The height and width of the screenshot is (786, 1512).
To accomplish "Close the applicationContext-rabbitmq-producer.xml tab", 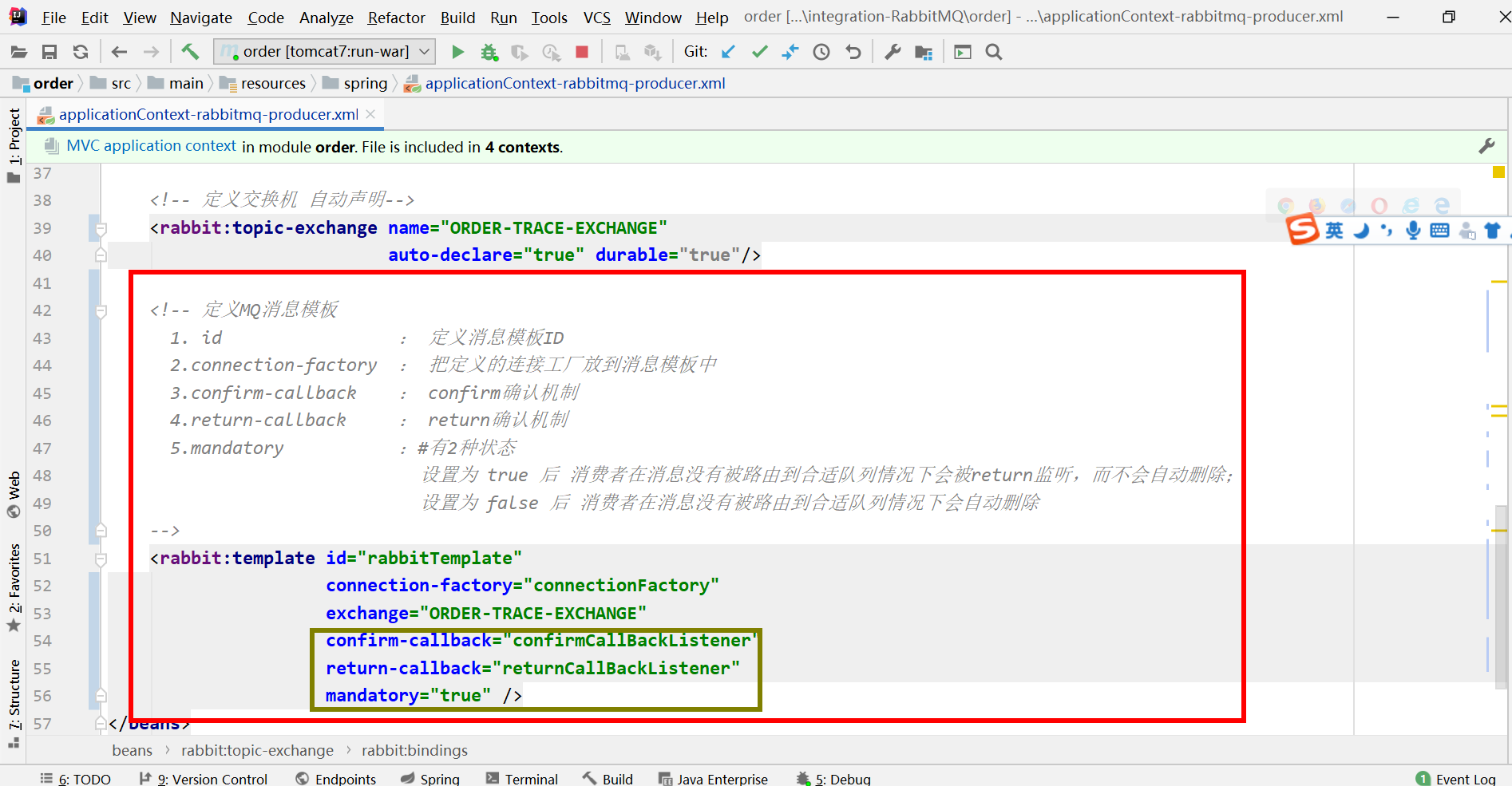I will coord(370,114).
